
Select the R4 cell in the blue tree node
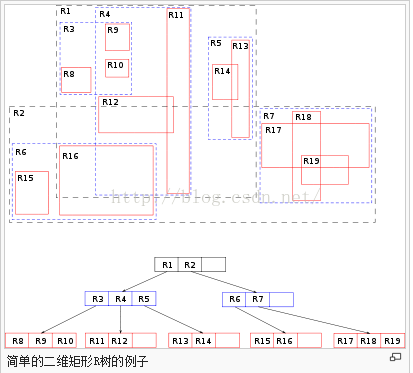click(121, 299)
